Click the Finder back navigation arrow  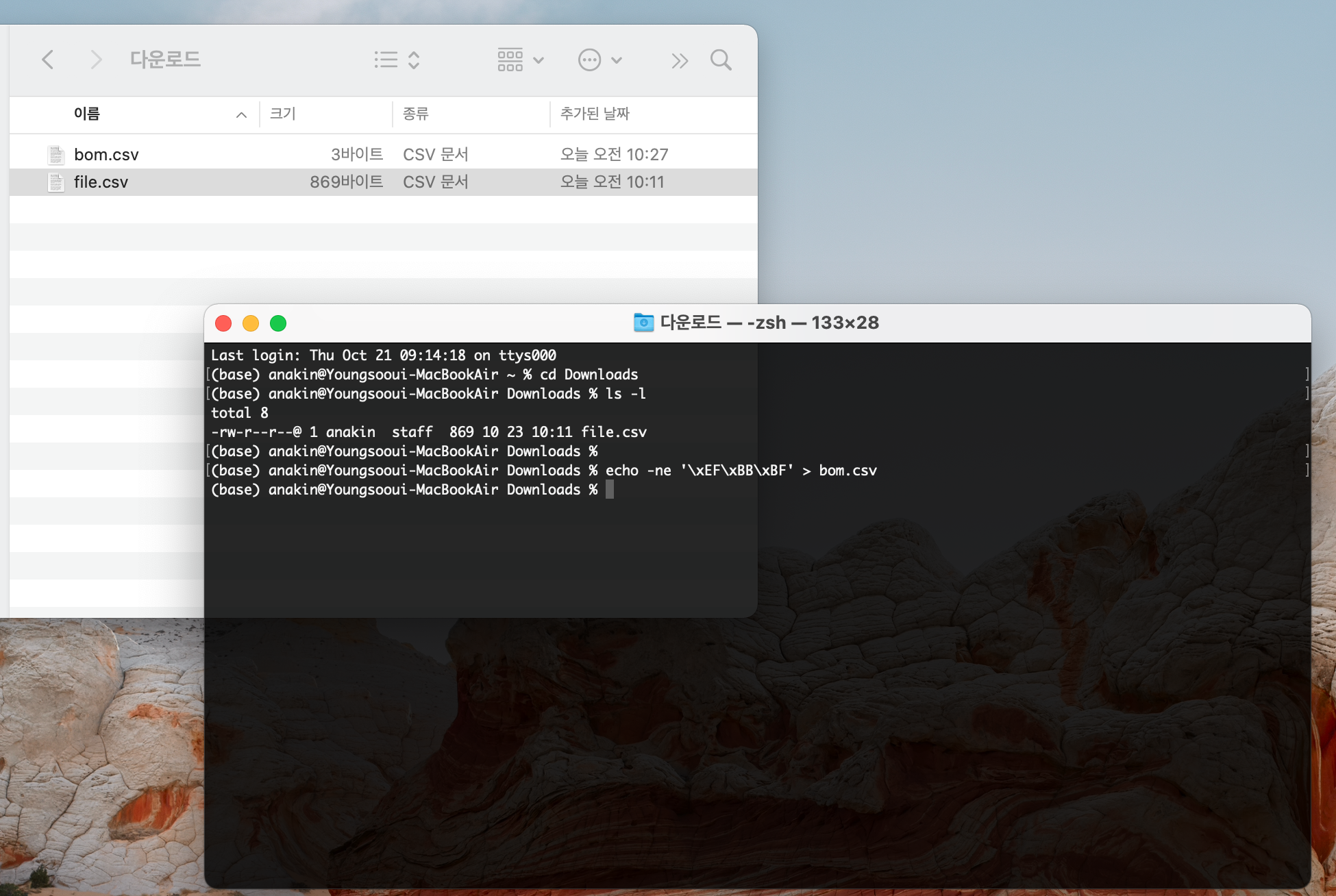pyautogui.click(x=47, y=60)
